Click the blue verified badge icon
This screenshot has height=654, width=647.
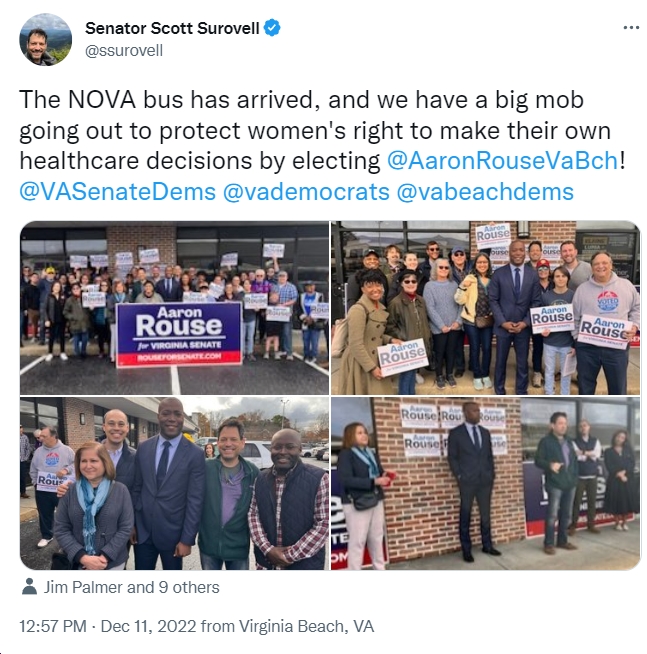tap(272, 28)
